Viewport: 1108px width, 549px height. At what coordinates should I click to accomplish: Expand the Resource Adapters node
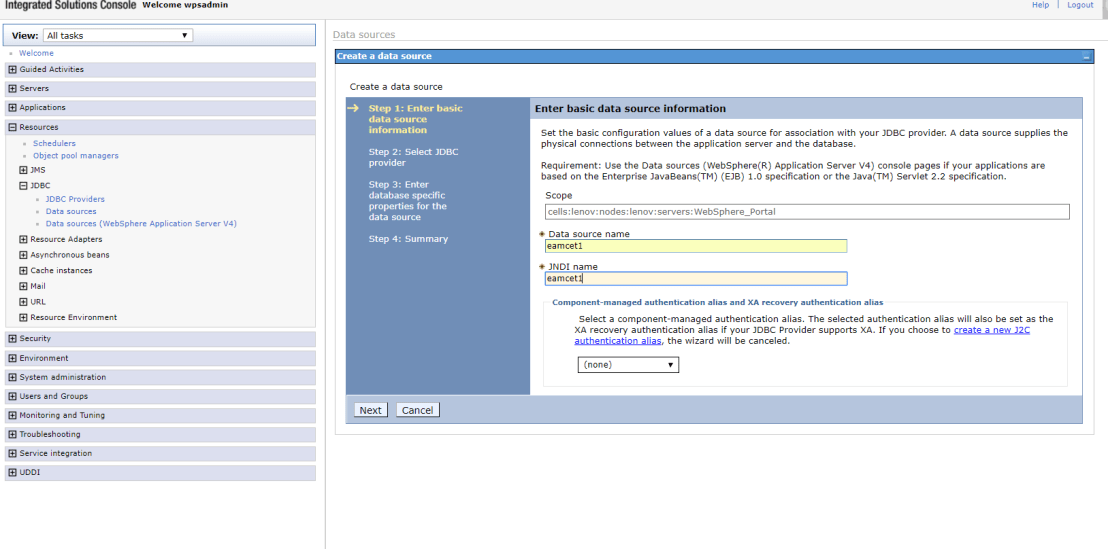24,240
